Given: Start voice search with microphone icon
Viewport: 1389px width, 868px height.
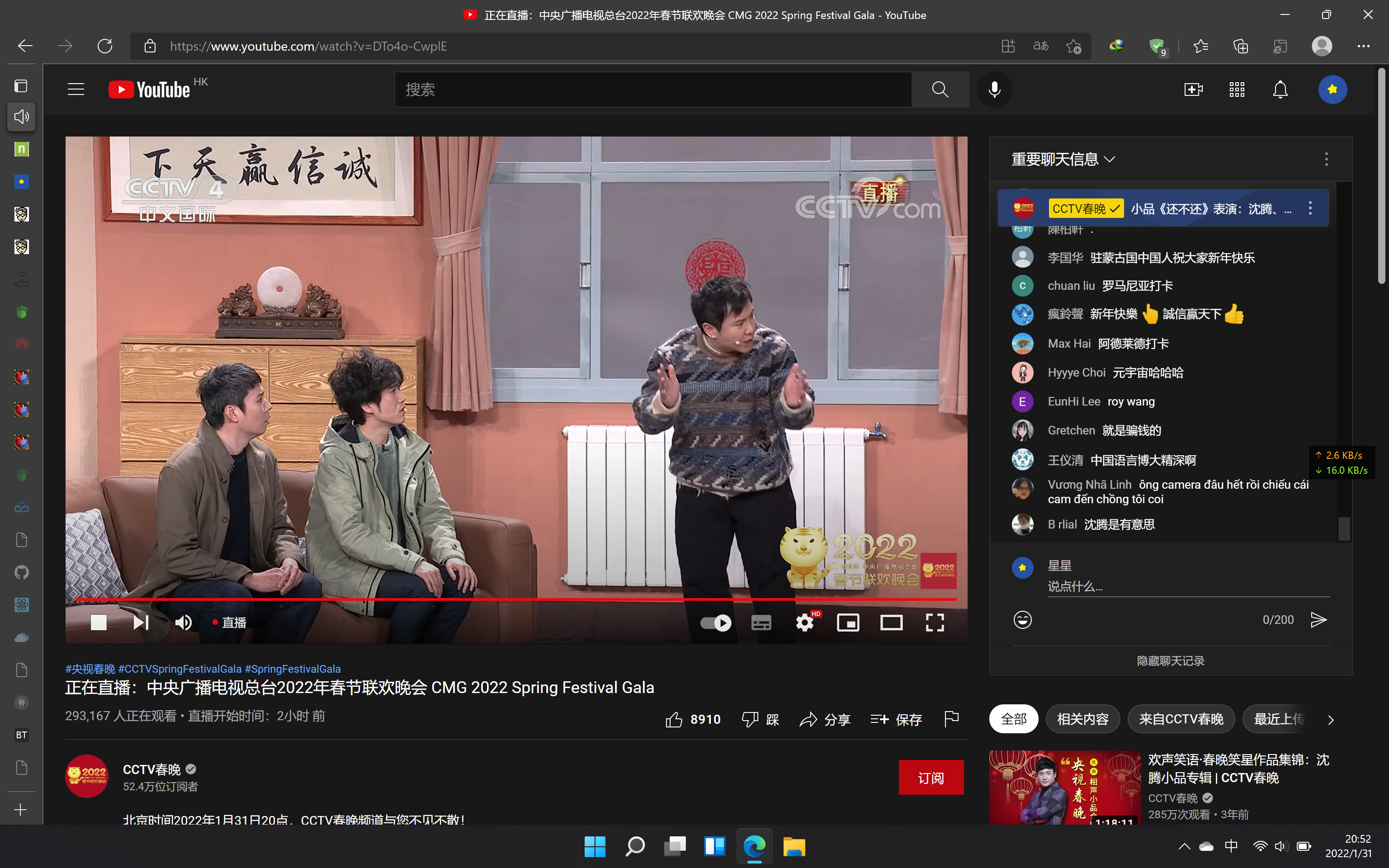Looking at the screenshot, I should point(994,90).
